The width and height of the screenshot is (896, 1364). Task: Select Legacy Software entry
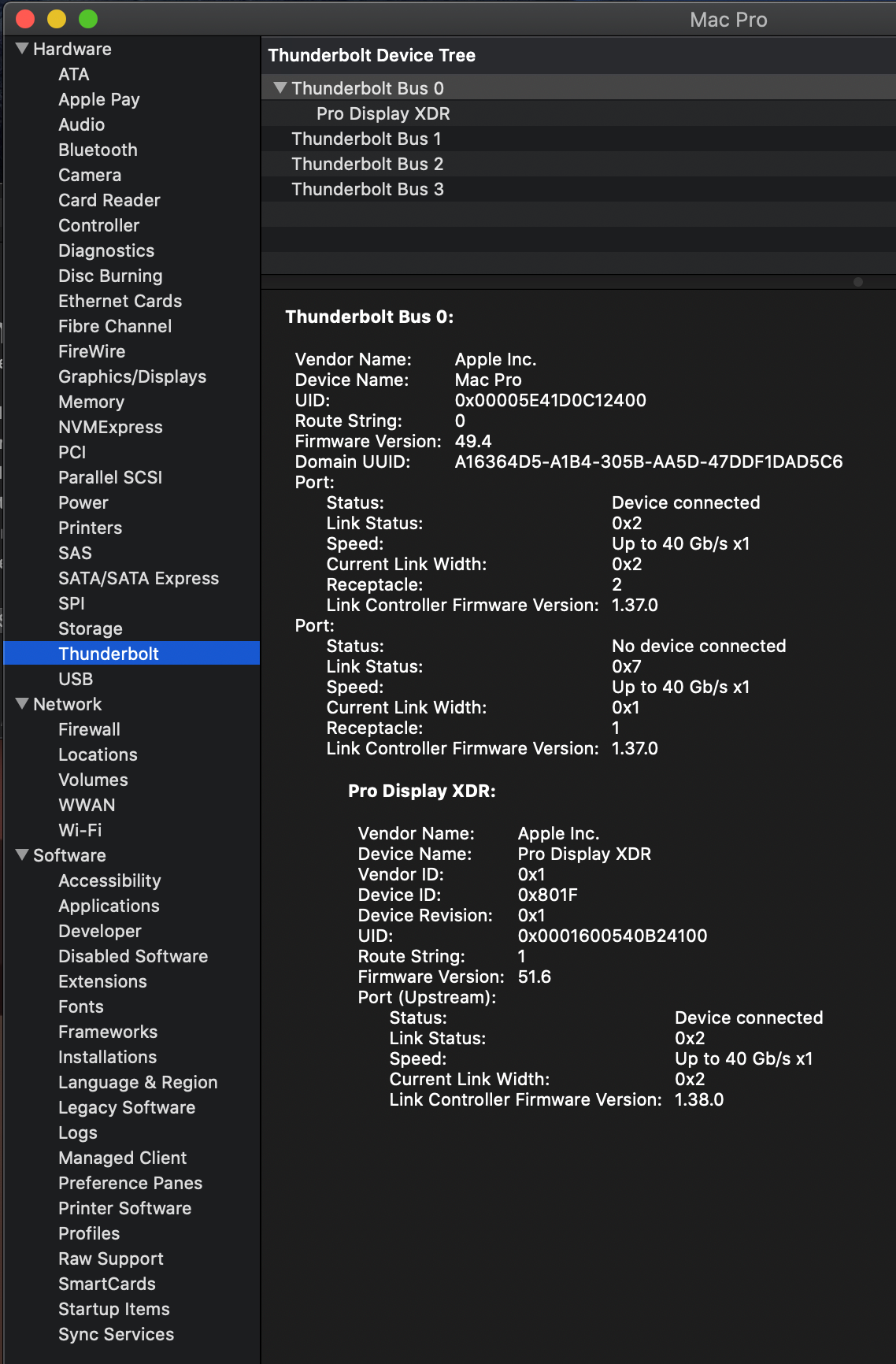(127, 1107)
